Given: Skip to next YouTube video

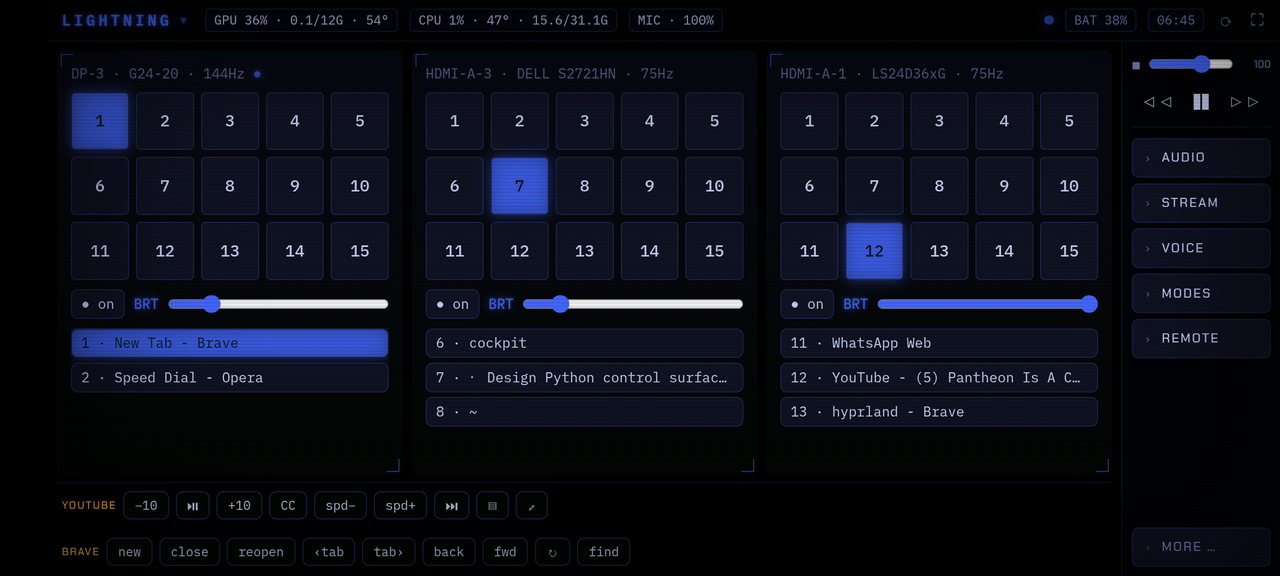Looking at the screenshot, I should [x=451, y=505].
